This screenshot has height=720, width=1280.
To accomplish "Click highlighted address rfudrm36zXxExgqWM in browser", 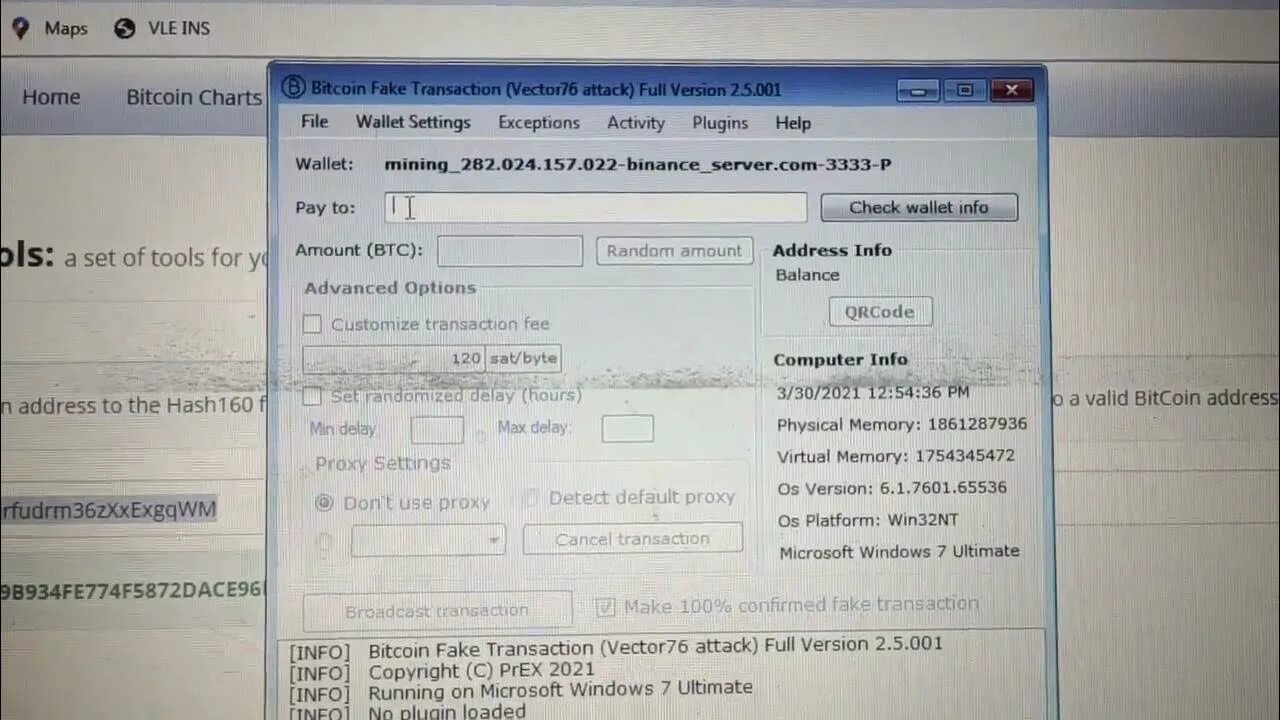I will point(108,509).
